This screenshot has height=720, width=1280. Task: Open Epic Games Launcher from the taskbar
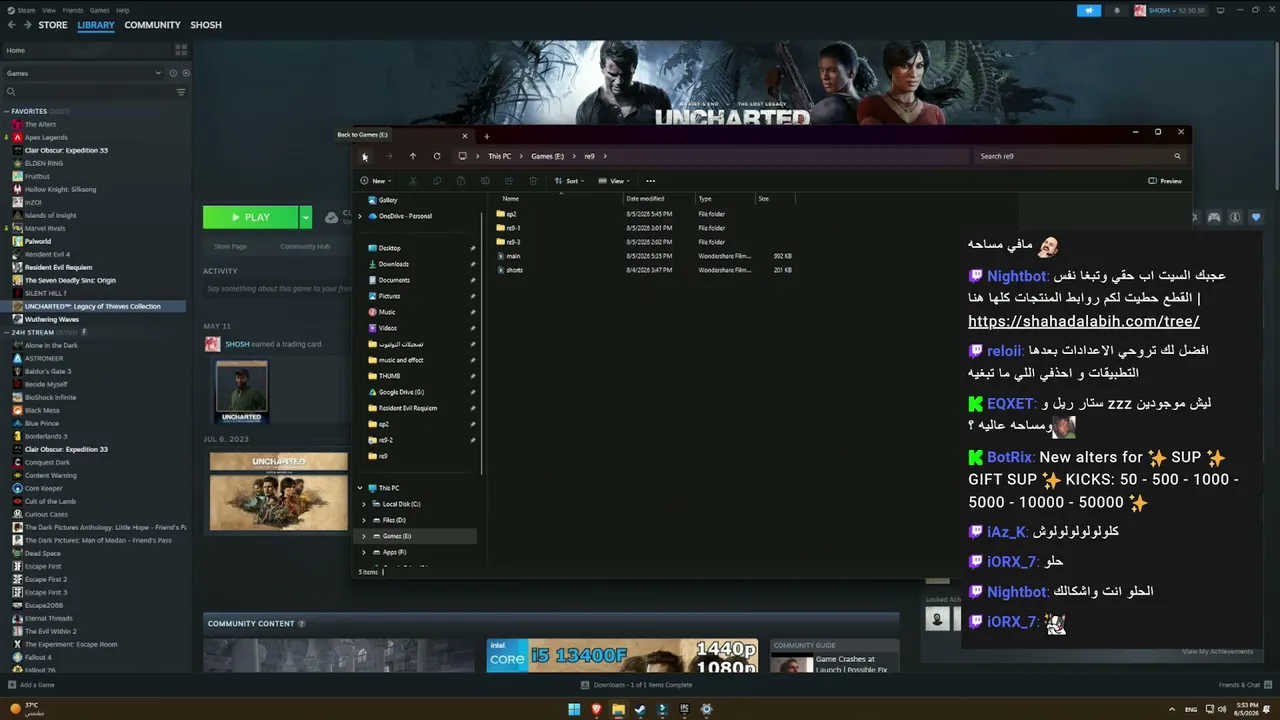point(684,709)
